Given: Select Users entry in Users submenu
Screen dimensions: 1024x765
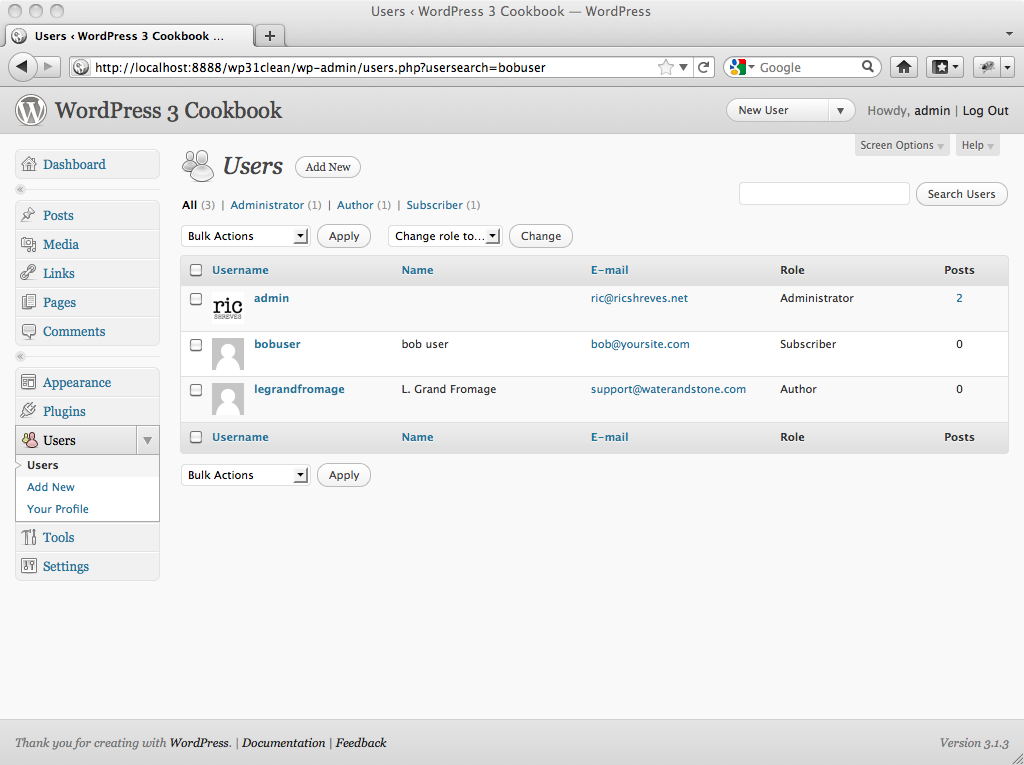Looking at the screenshot, I should 42,465.
